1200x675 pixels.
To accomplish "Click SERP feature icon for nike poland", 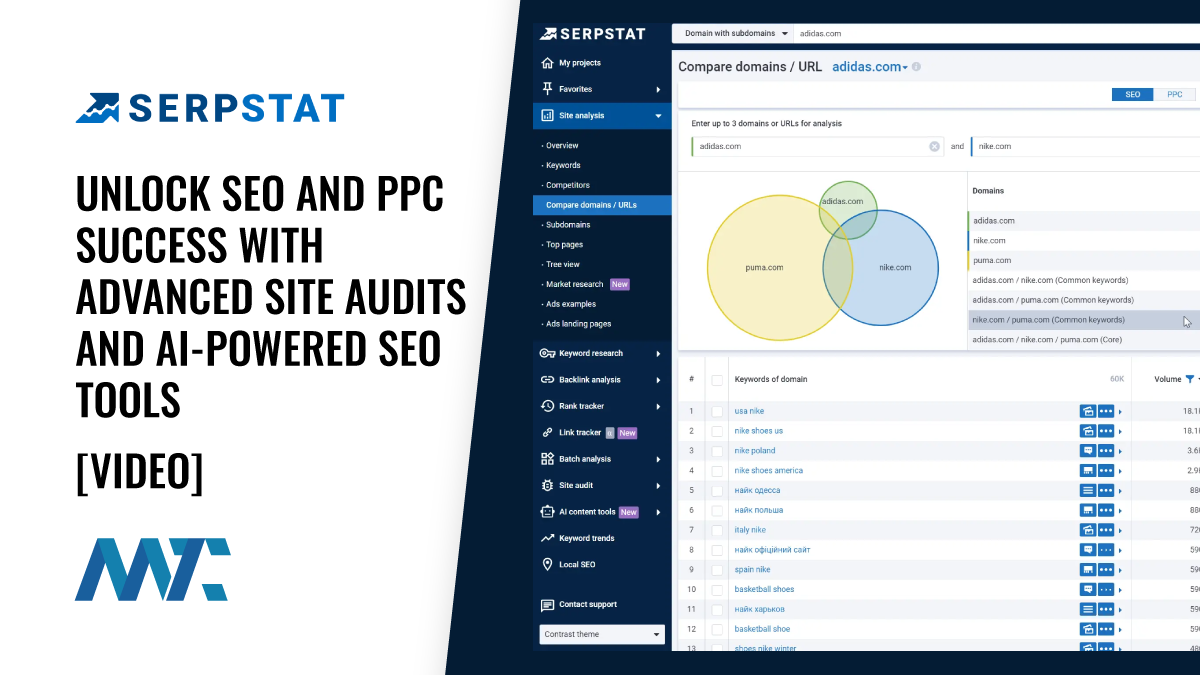I will [x=1087, y=451].
